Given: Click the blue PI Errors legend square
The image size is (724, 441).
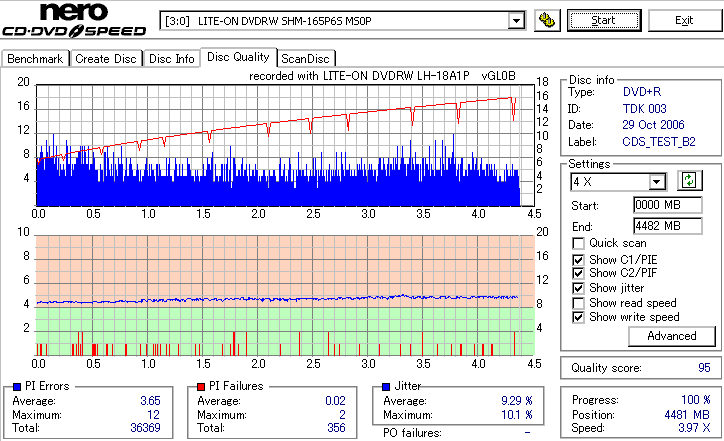Looking at the screenshot, I should coord(17,387).
